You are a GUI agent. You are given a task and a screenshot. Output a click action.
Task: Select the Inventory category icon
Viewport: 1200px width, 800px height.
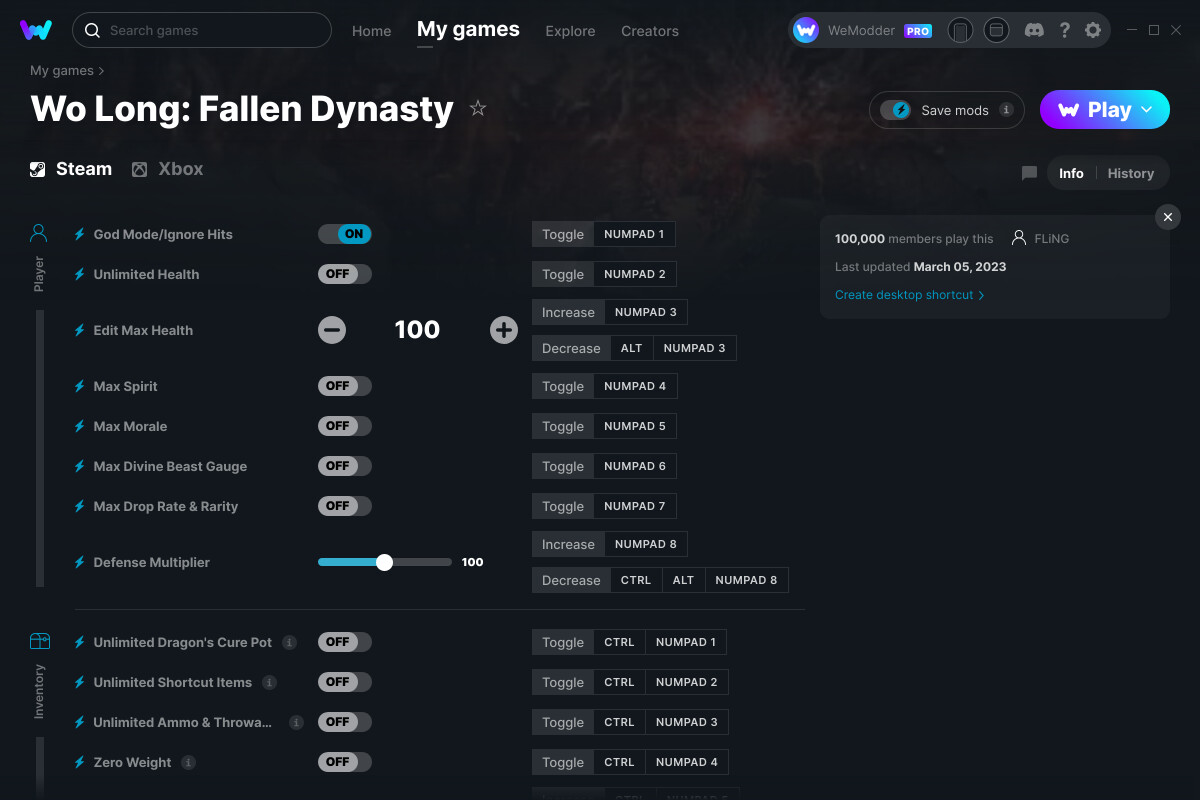39,641
